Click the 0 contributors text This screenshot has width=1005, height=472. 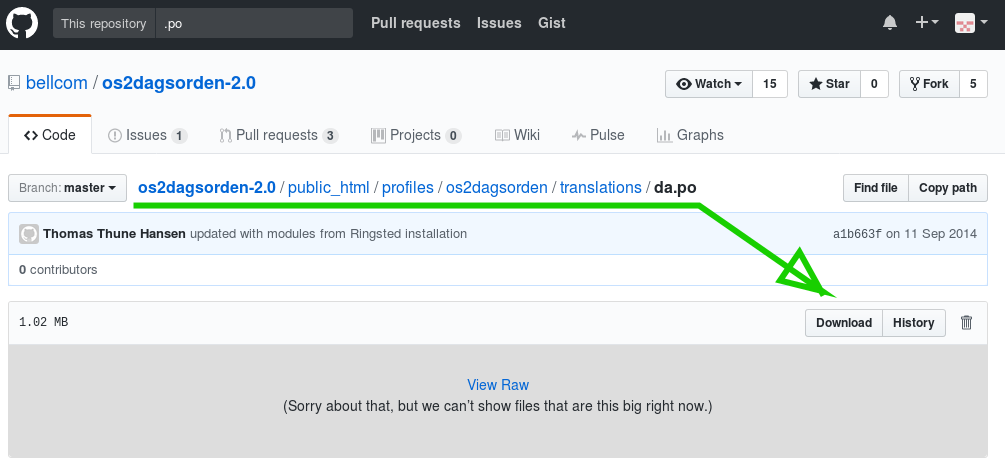pos(58,270)
